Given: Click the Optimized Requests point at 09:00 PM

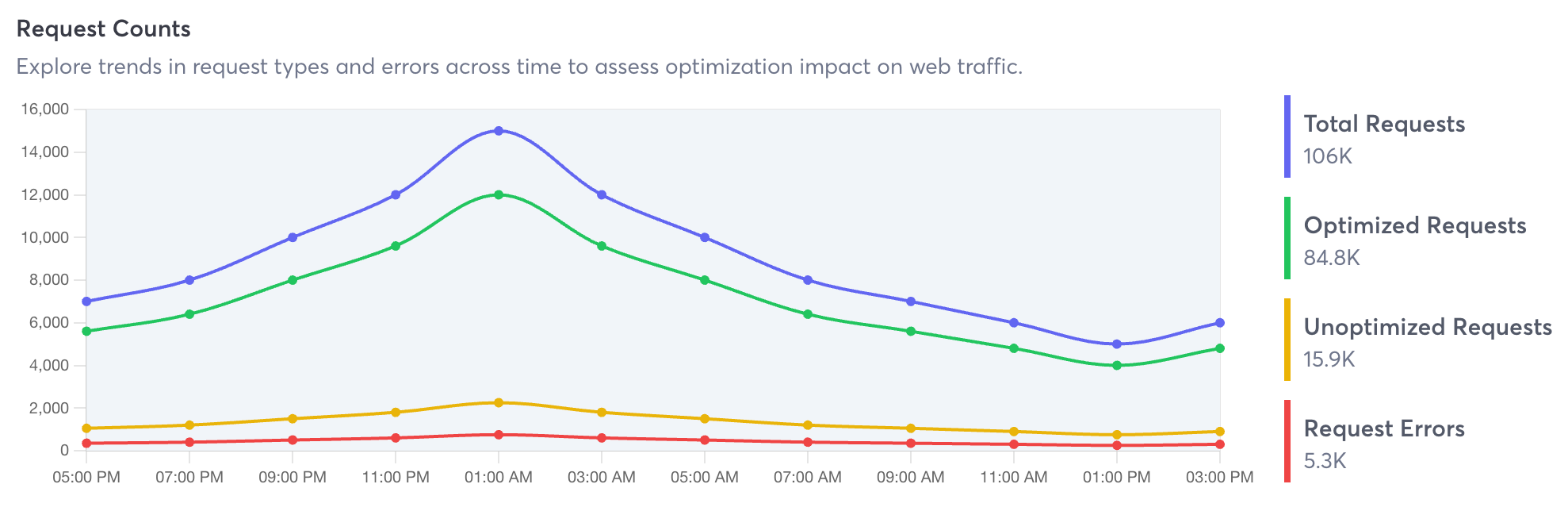Looking at the screenshot, I should tap(293, 280).
